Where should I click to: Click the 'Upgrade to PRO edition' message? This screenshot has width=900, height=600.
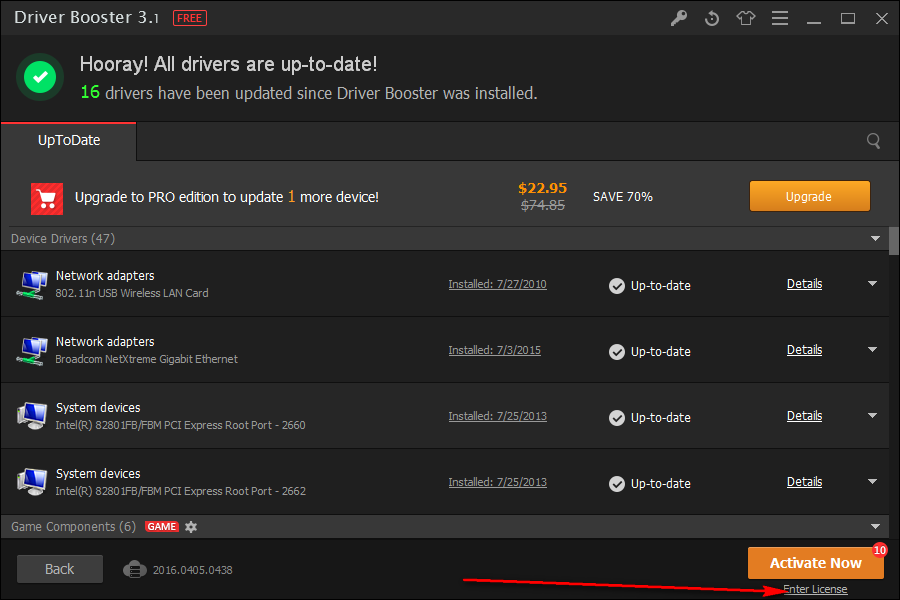click(227, 197)
